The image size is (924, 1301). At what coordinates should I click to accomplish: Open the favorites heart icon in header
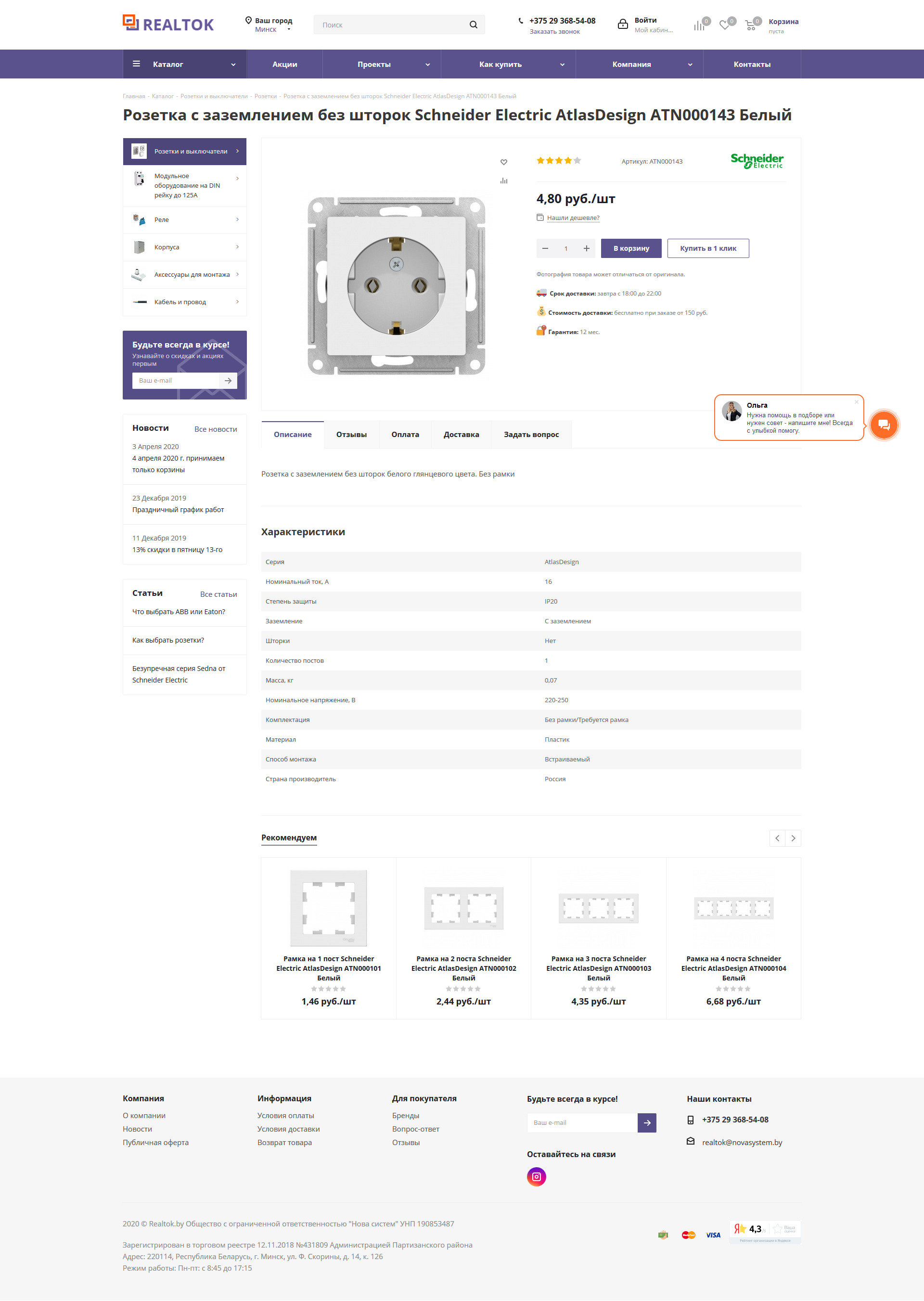coord(724,26)
